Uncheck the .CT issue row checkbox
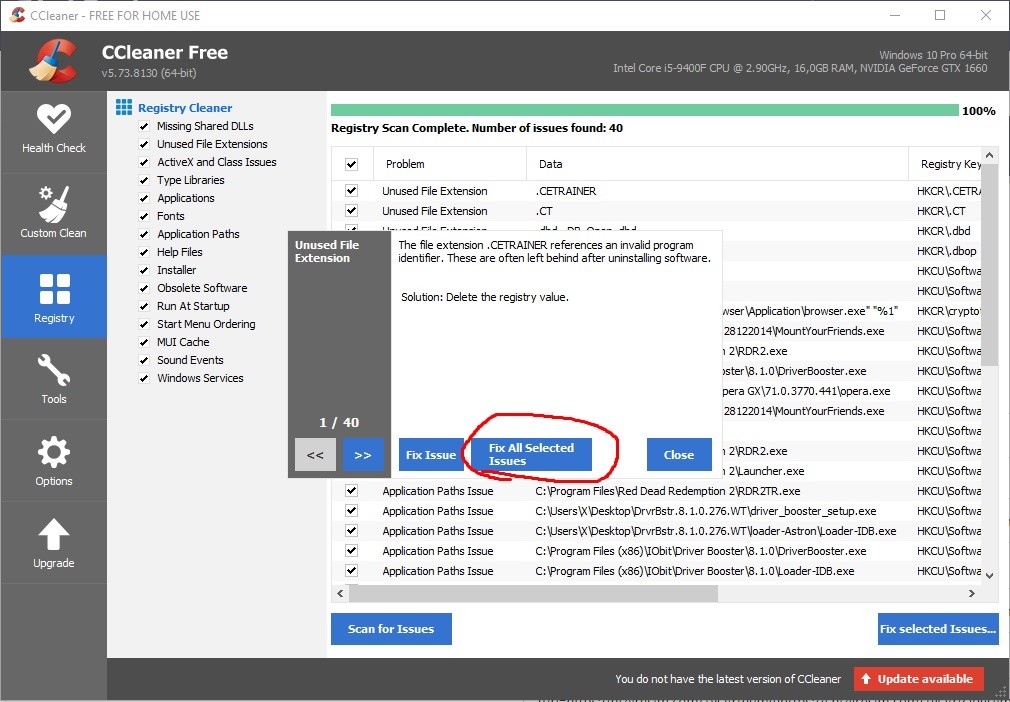 [x=351, y=211]
